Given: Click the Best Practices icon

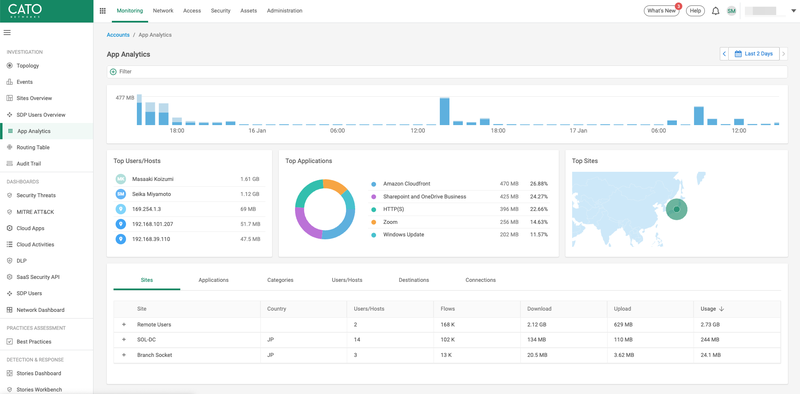Looking at the screenshot, I should tap(10, 341).
